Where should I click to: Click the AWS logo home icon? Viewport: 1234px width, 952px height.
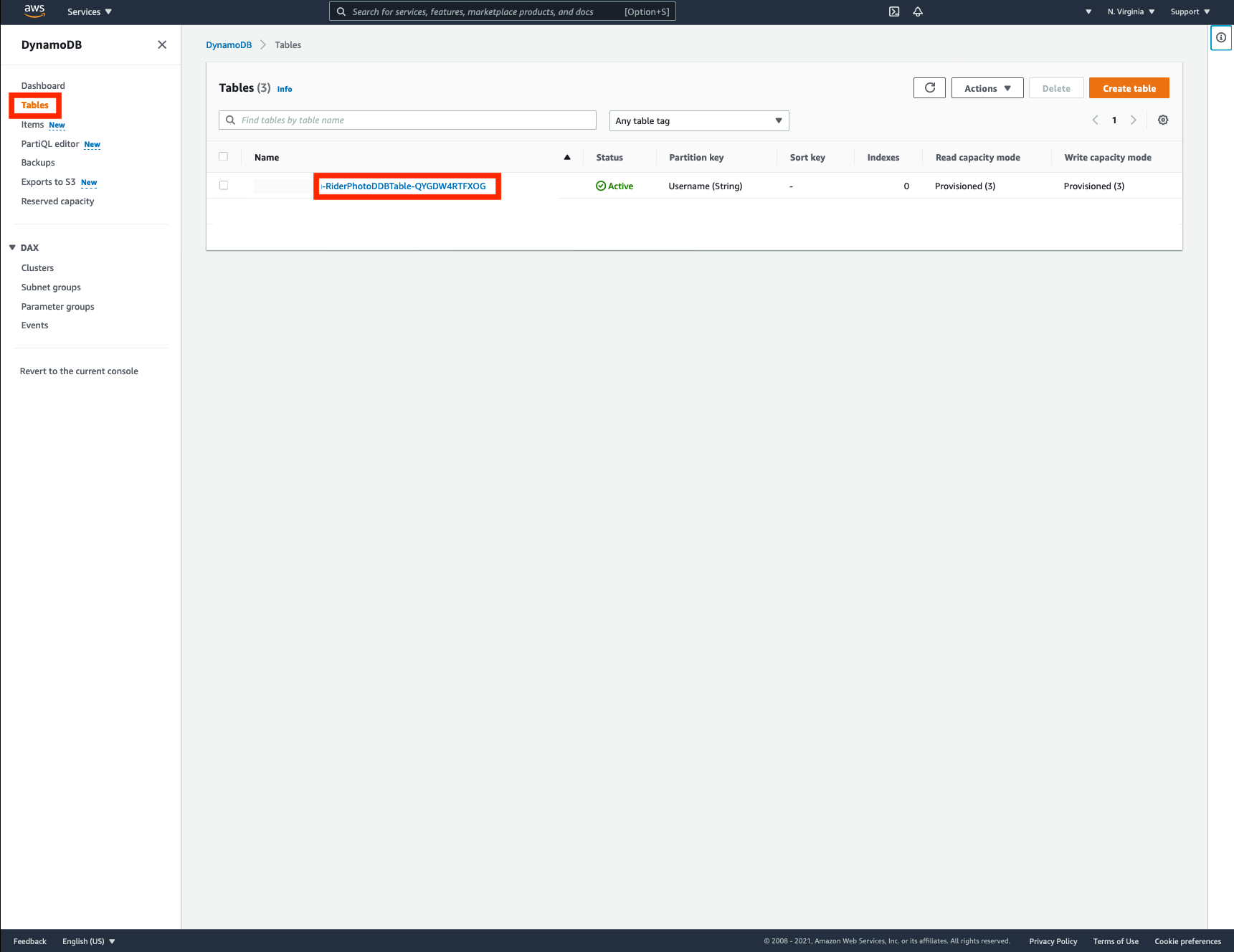34,11
